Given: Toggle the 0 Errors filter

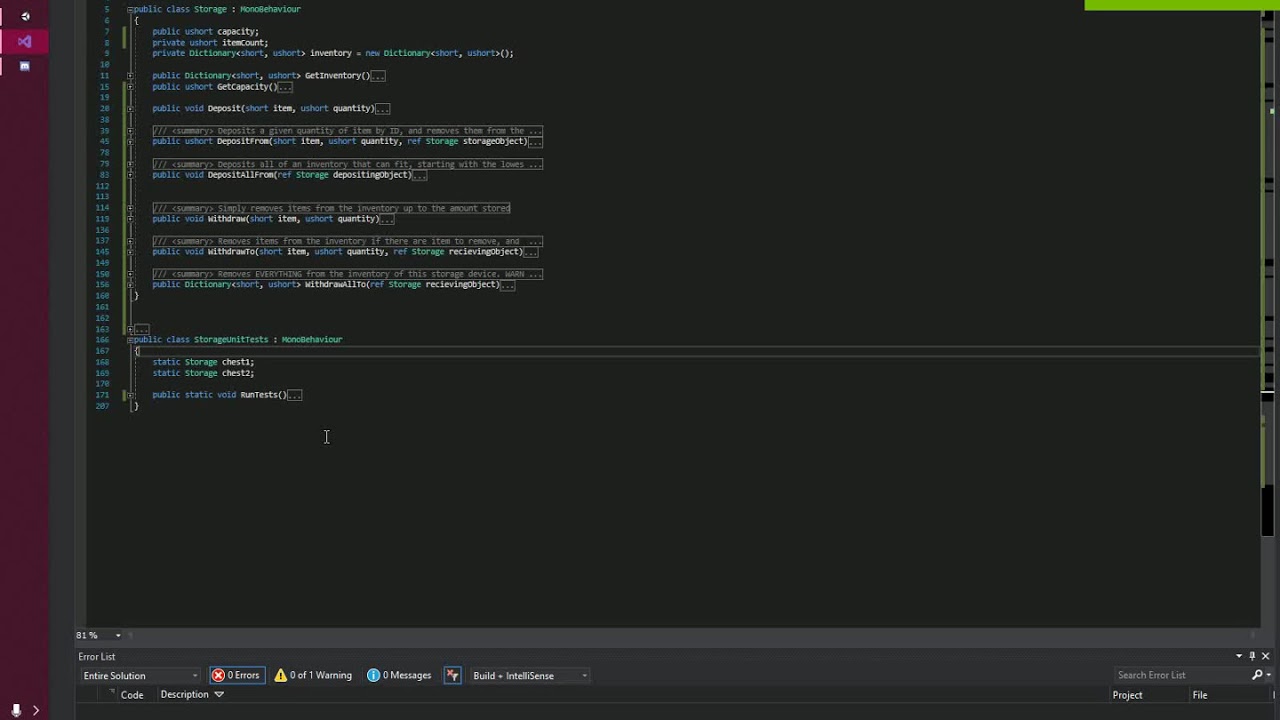Looking at the screenshot, I should point(235,675).
